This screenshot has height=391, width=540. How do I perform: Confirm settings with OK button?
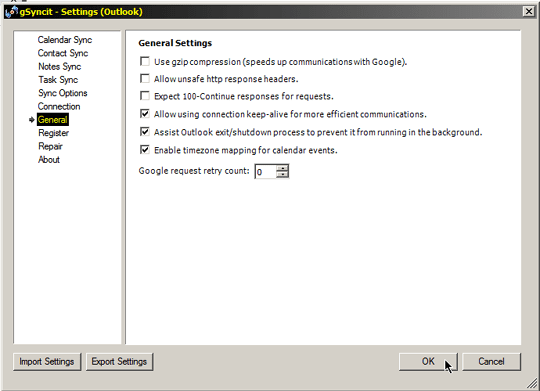click(x=428, y=362)
